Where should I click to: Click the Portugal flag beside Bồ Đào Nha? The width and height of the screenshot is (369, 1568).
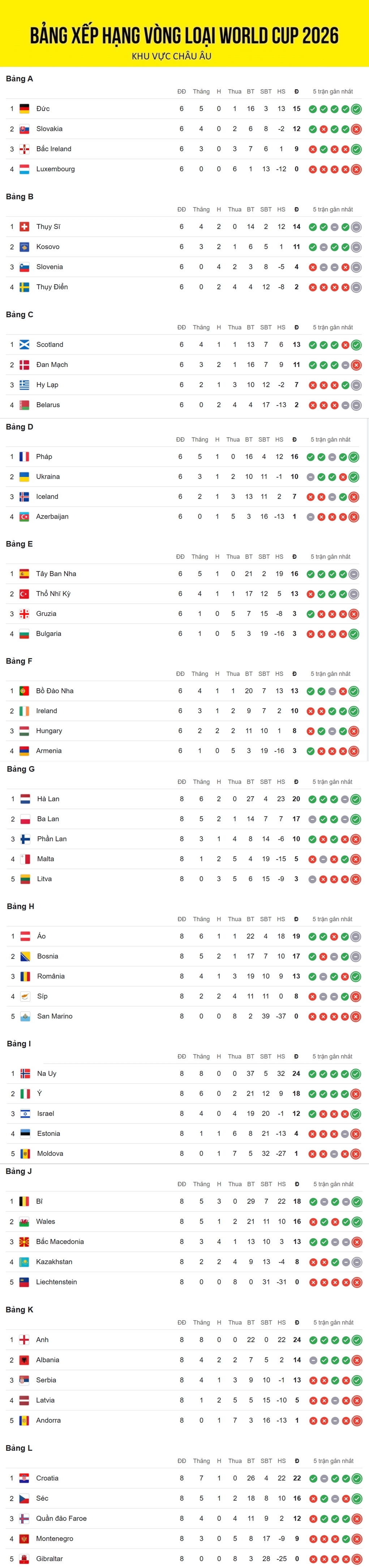click(x=24, y=691)
